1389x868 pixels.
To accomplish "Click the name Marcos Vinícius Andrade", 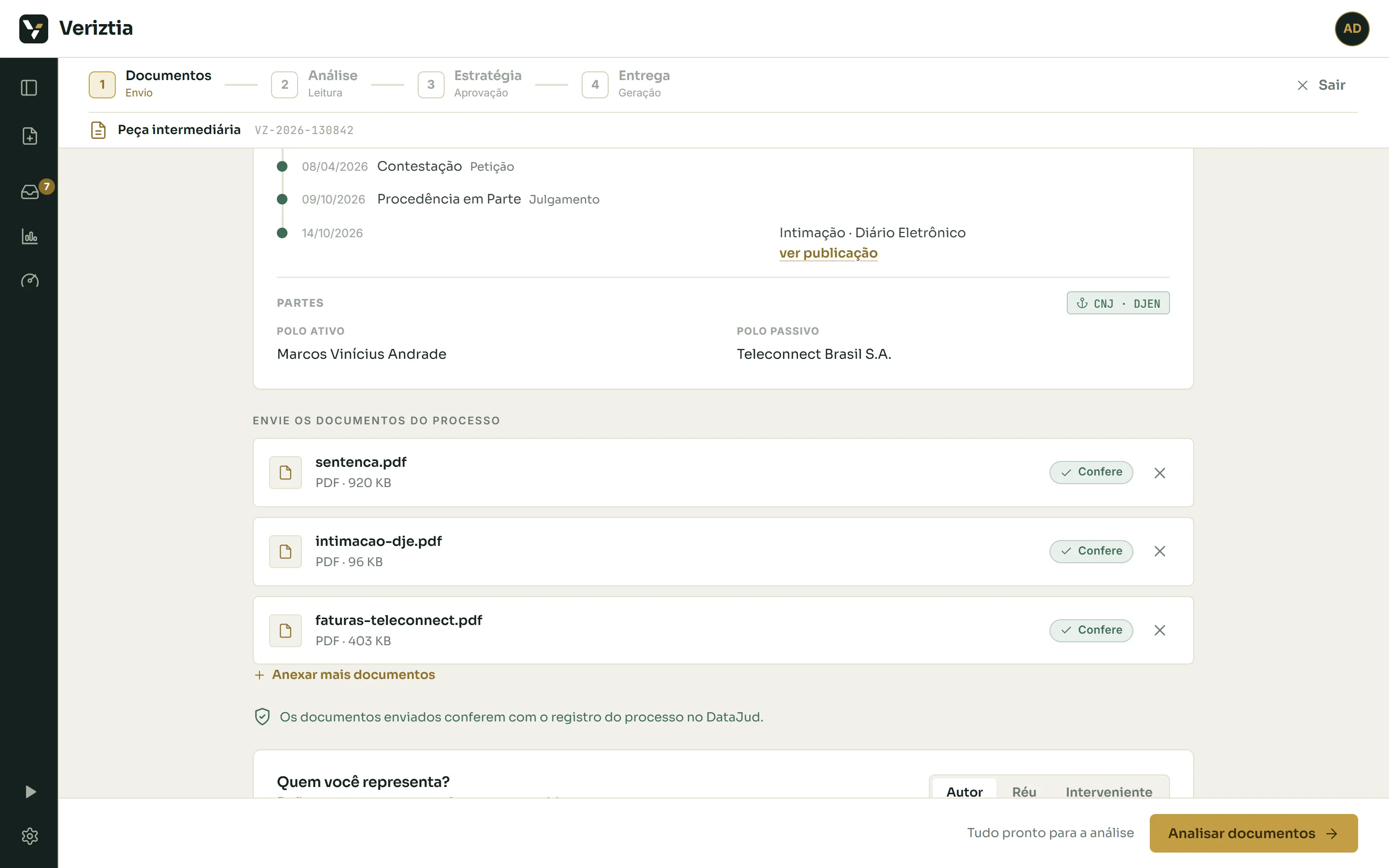I will tap(362, 354).
